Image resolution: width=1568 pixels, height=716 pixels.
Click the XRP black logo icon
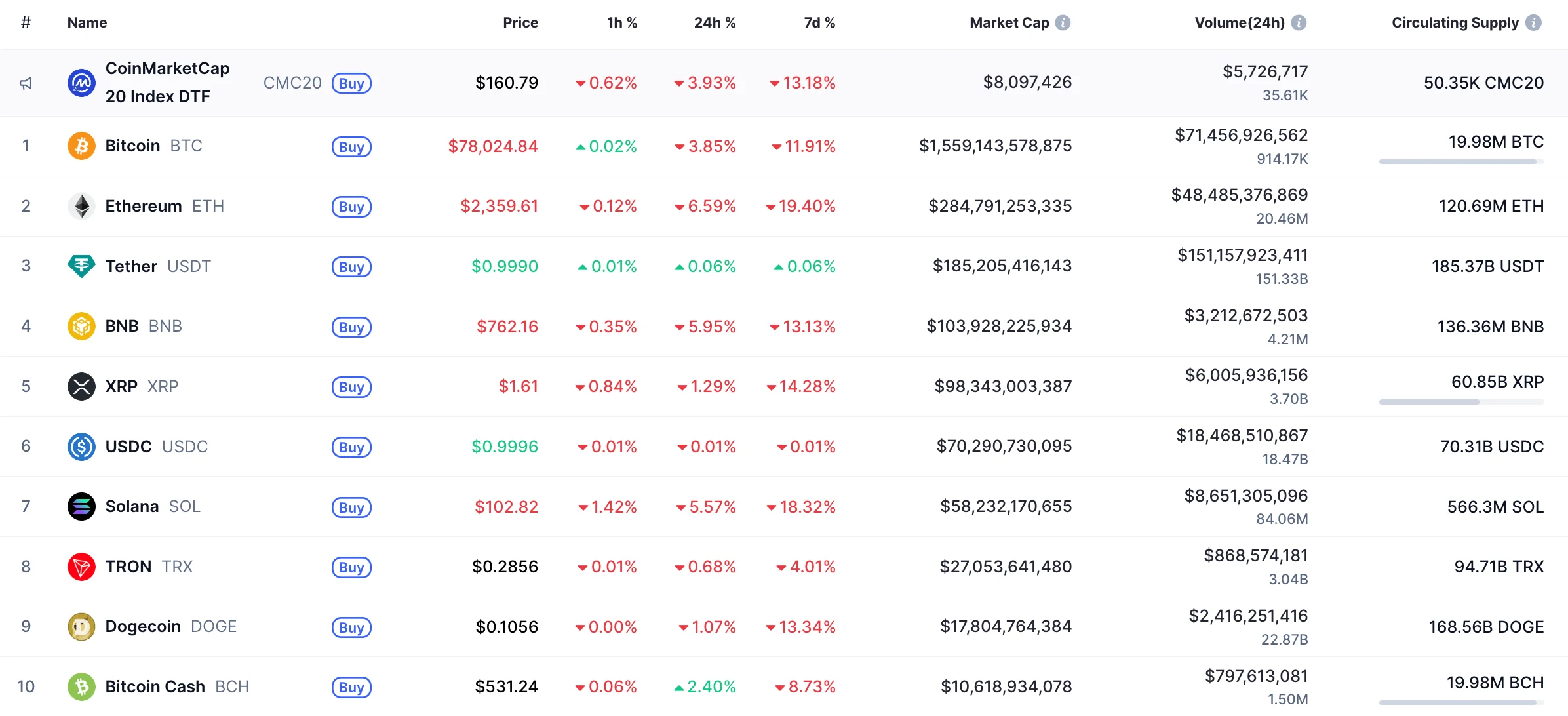[81, 386]
